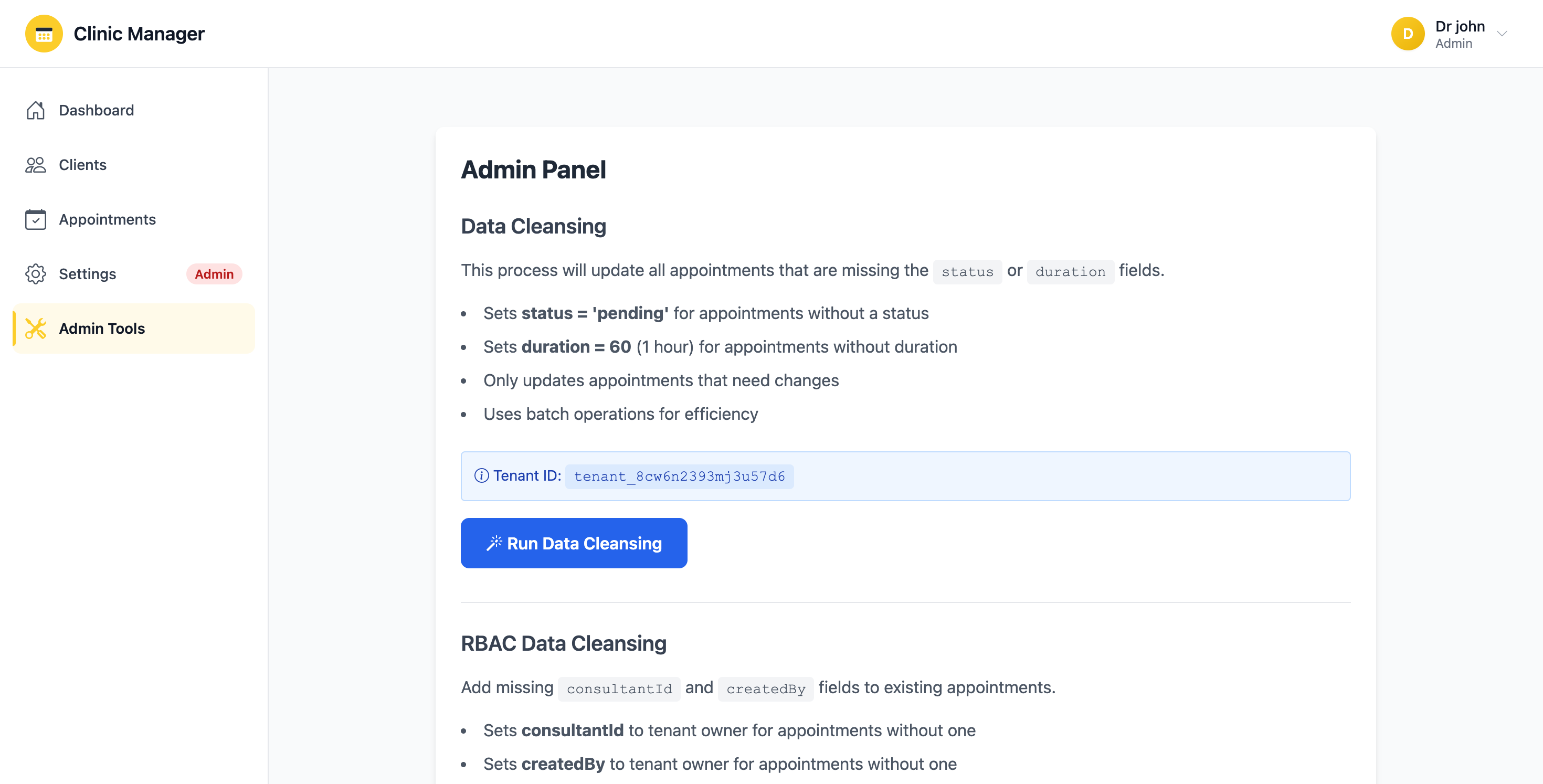Click the Settings gear icon

click(36, 274)
